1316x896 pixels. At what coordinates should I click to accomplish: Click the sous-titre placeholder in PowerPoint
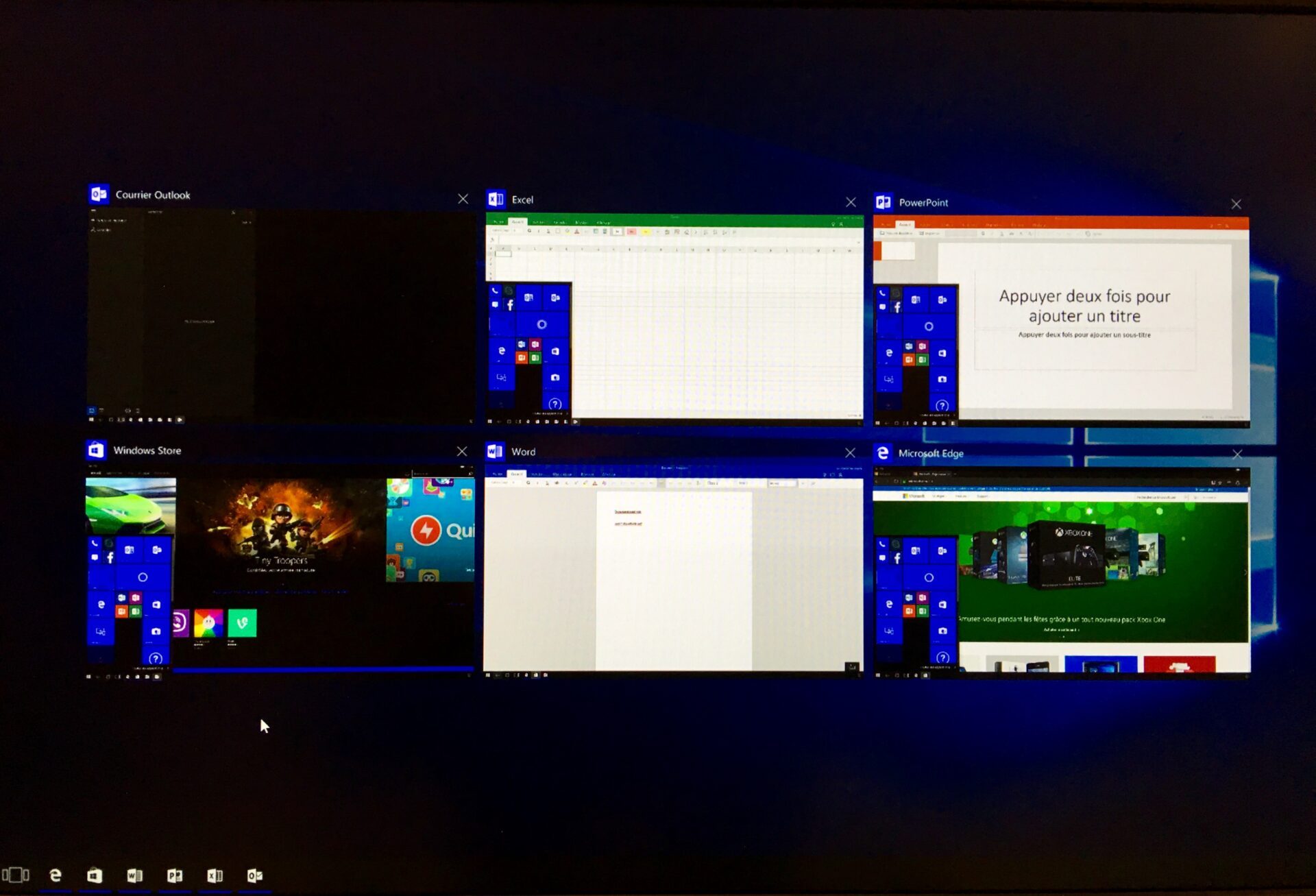1084,335
